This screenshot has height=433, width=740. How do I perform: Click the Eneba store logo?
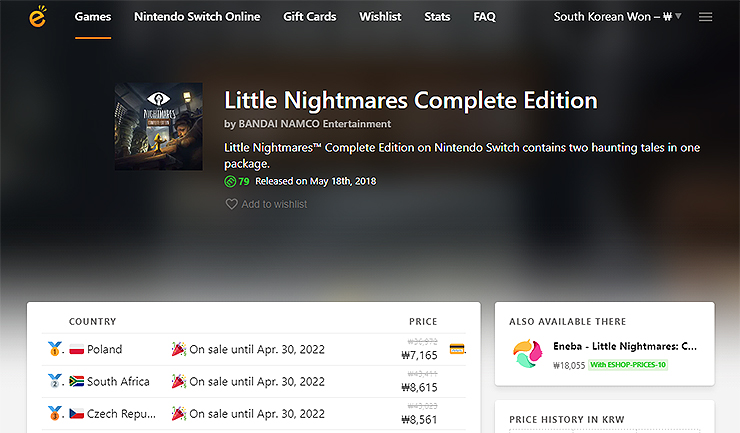(528, 354)
